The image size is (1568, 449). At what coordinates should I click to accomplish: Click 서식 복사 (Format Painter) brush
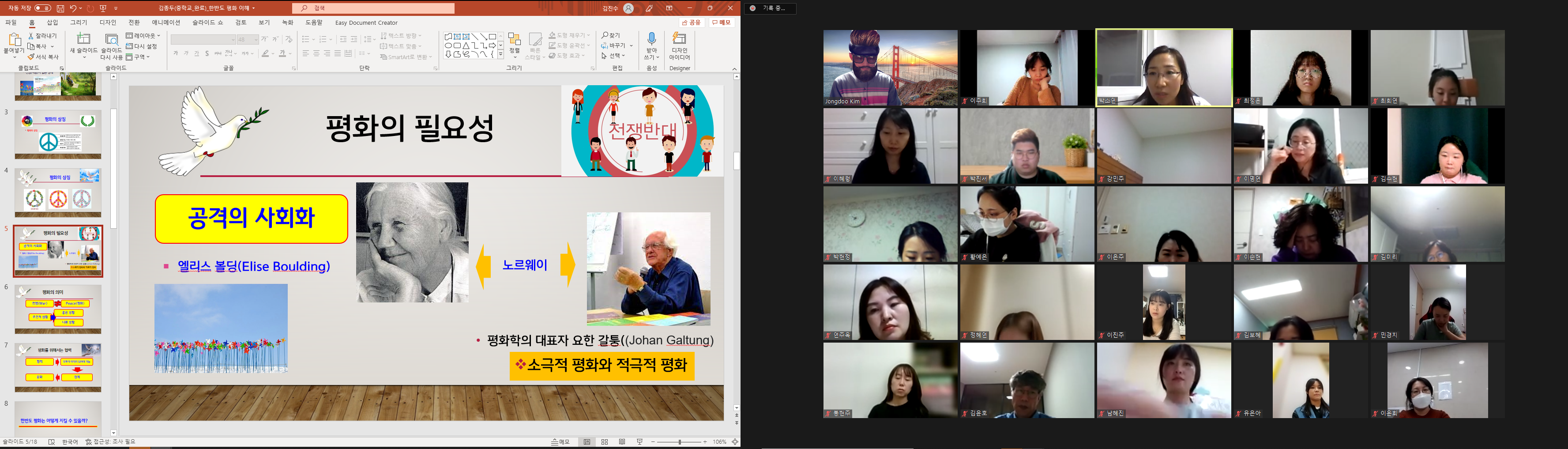[43, 57]
